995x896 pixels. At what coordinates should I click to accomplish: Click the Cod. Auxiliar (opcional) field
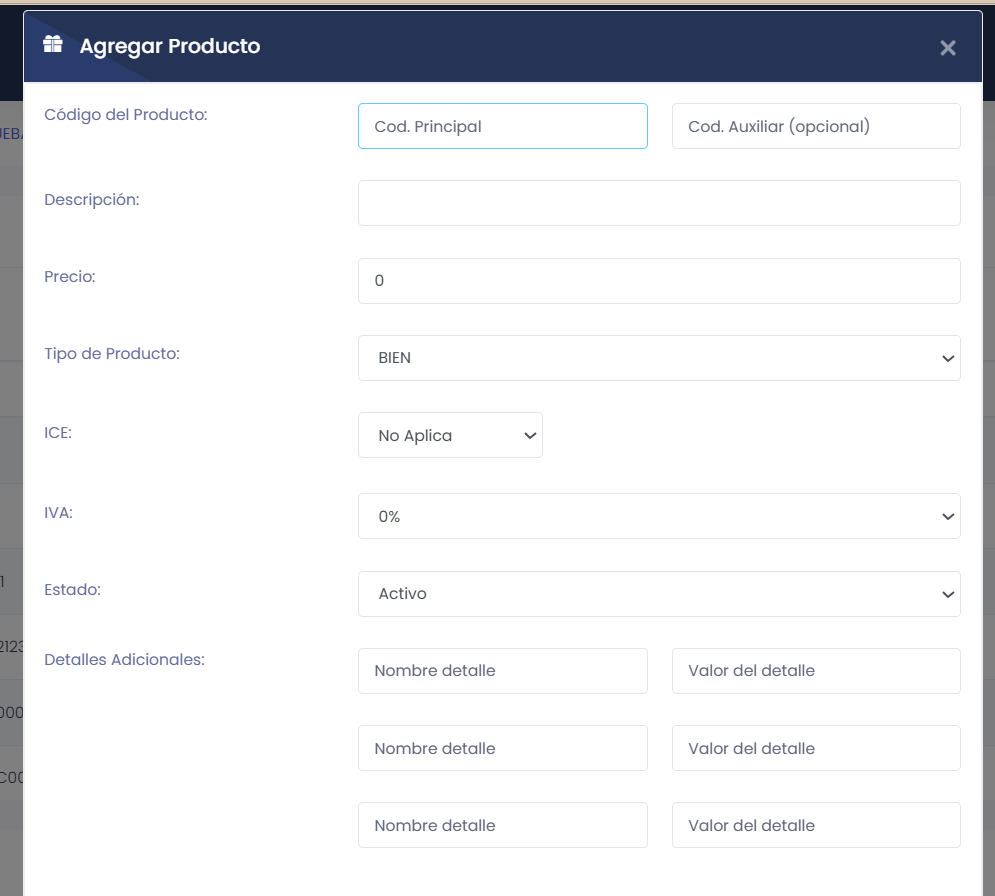[x=816, y=126]
